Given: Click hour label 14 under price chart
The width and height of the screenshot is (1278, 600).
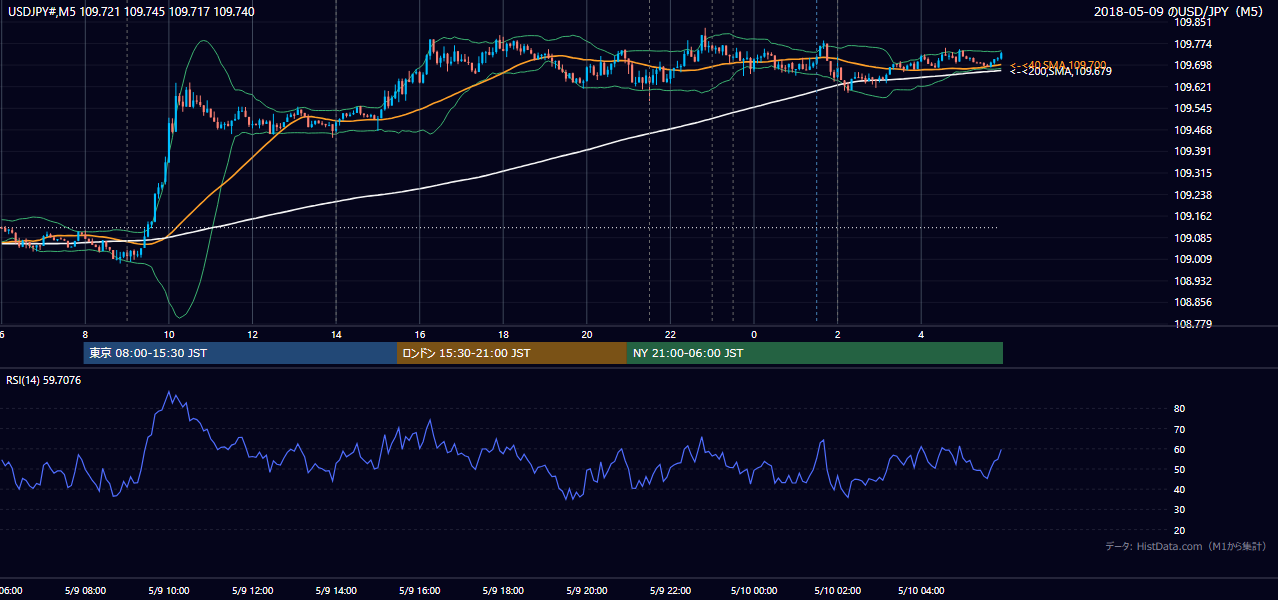Looking at the screenshot, I should [336, 334].
